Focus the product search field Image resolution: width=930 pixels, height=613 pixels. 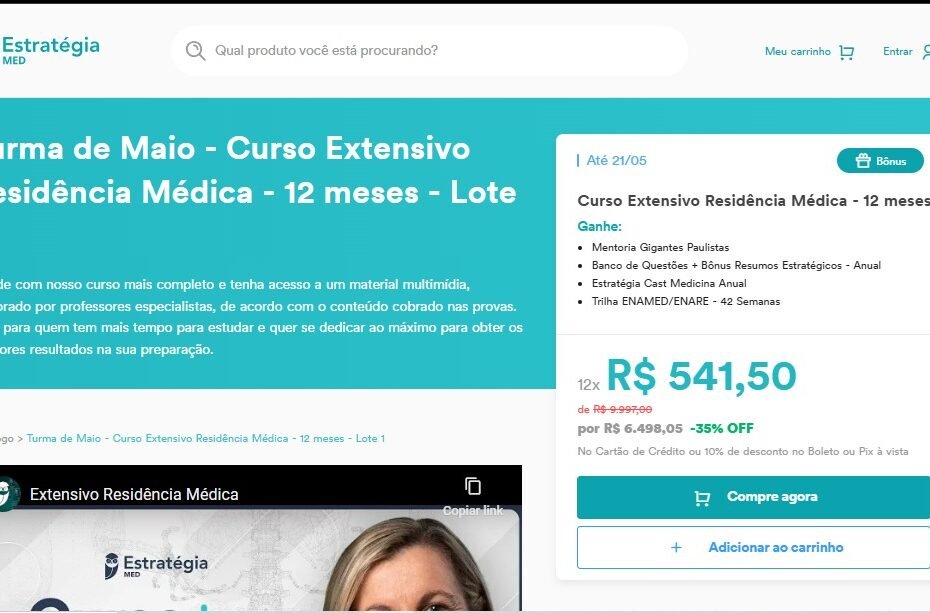pos(429,51)
